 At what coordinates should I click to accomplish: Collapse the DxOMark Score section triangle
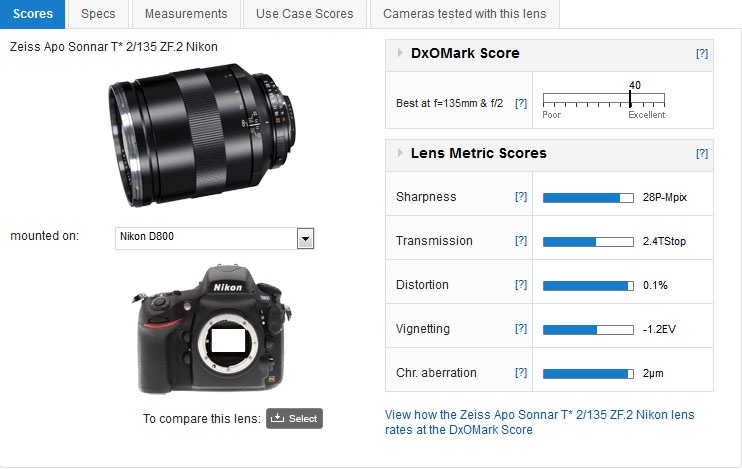(400, 53)
